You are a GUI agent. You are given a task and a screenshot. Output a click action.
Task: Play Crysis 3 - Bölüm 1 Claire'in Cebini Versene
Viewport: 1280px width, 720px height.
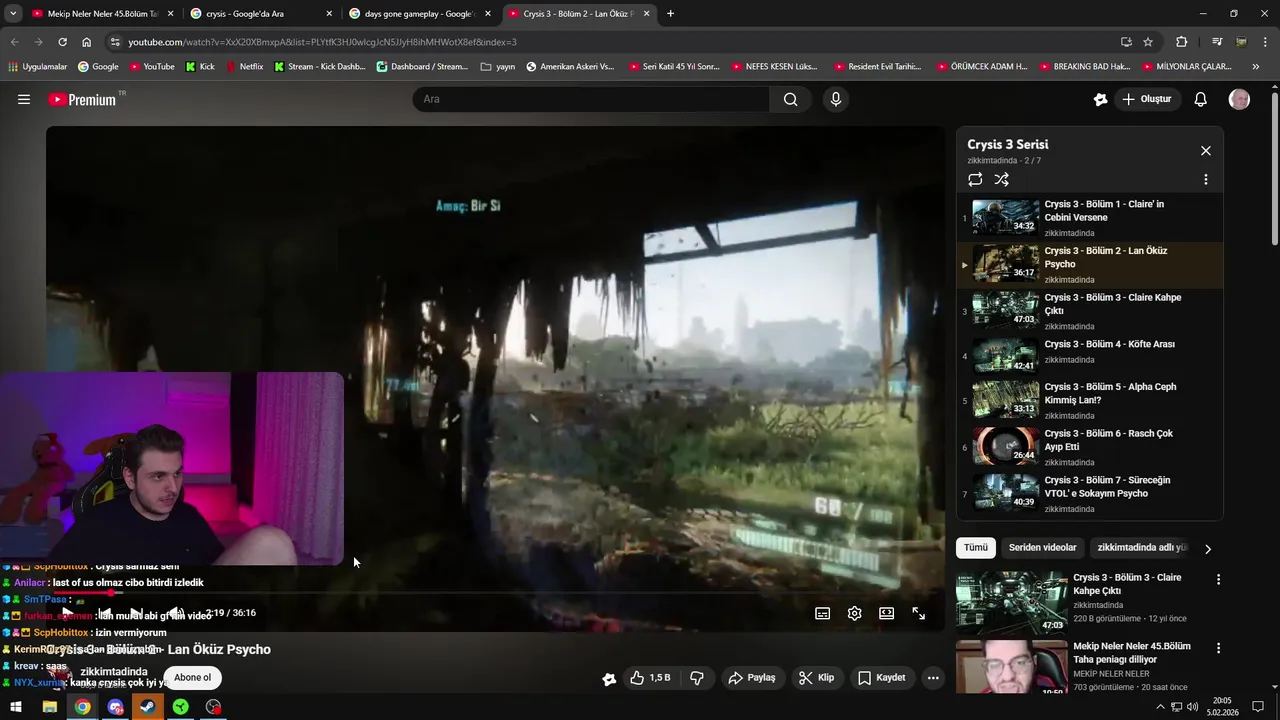point(1090,218)
